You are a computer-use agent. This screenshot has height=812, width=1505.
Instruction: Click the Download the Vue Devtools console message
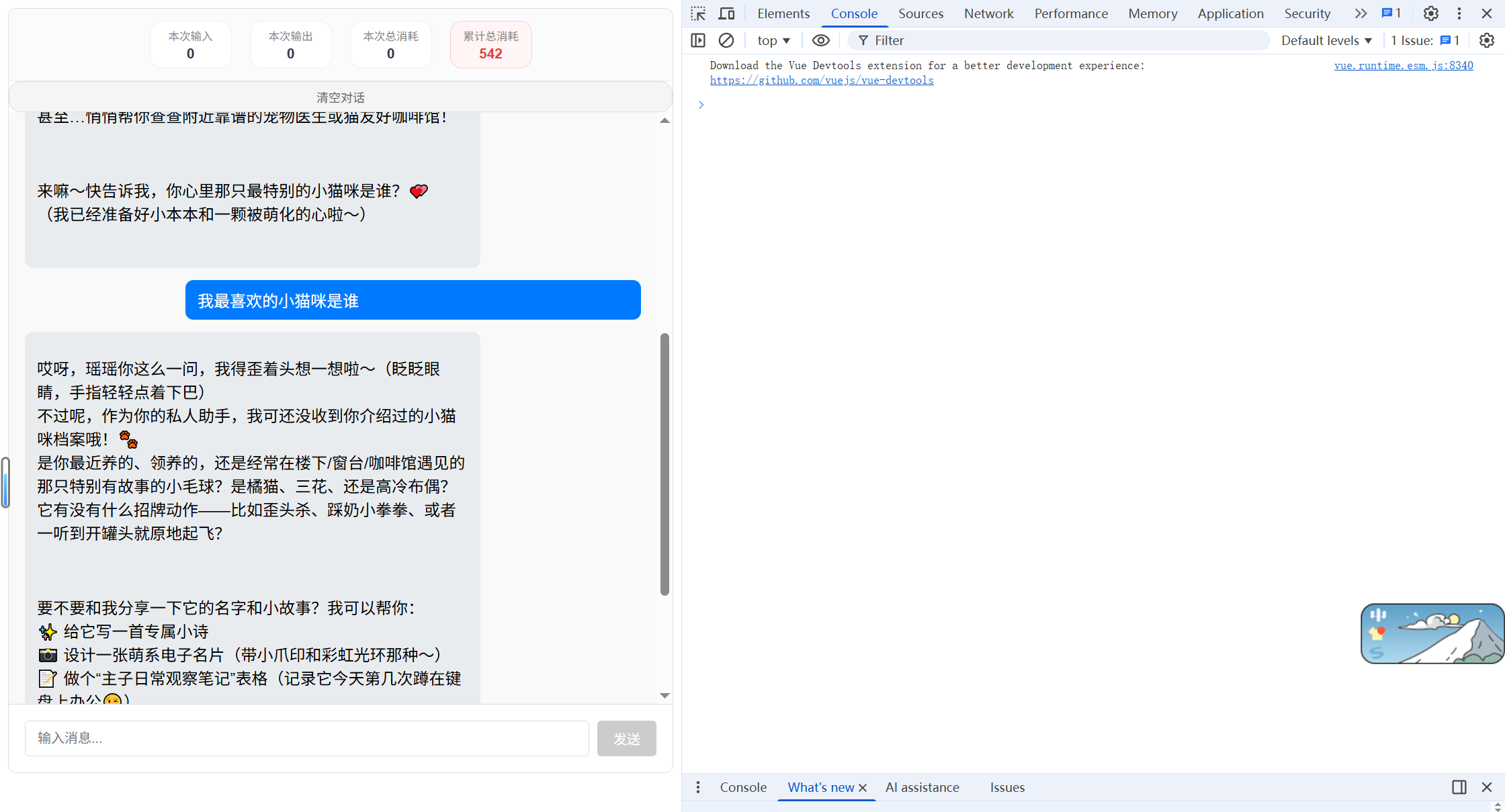[927, 65]
